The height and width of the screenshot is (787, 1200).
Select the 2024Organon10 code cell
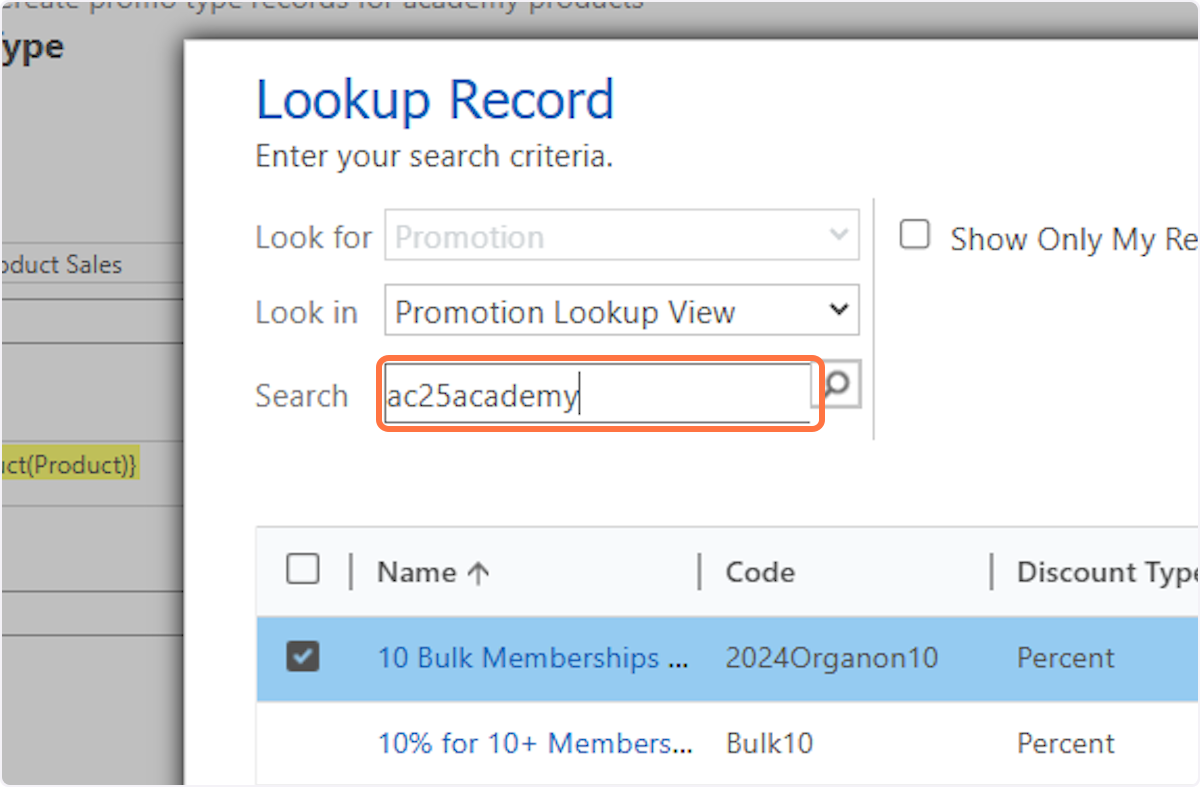pyautogui.click(x=831, y=658)
